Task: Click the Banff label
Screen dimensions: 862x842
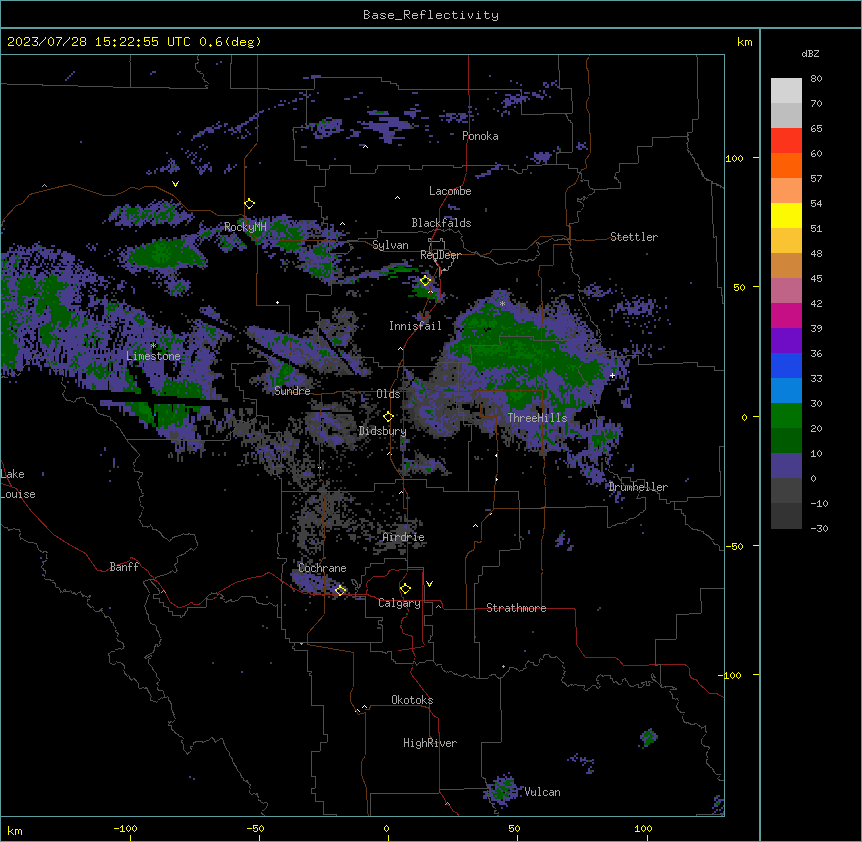Action: pyautogui.click(x=124, y=567)
